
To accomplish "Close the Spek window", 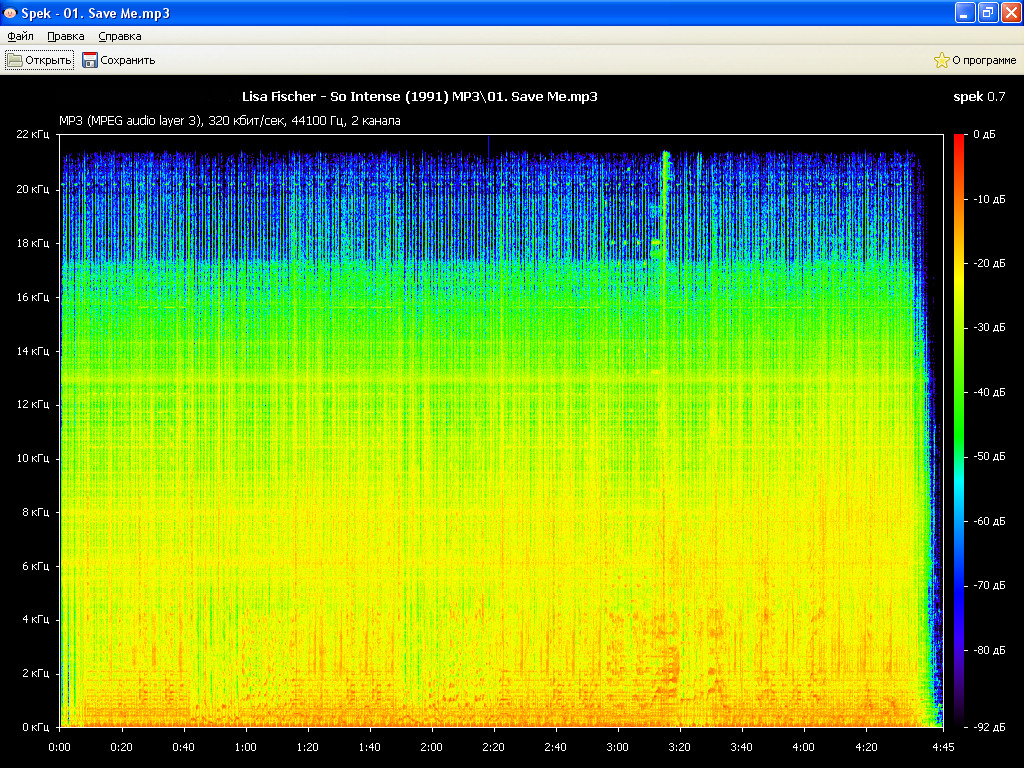I will coord(1010,12).
